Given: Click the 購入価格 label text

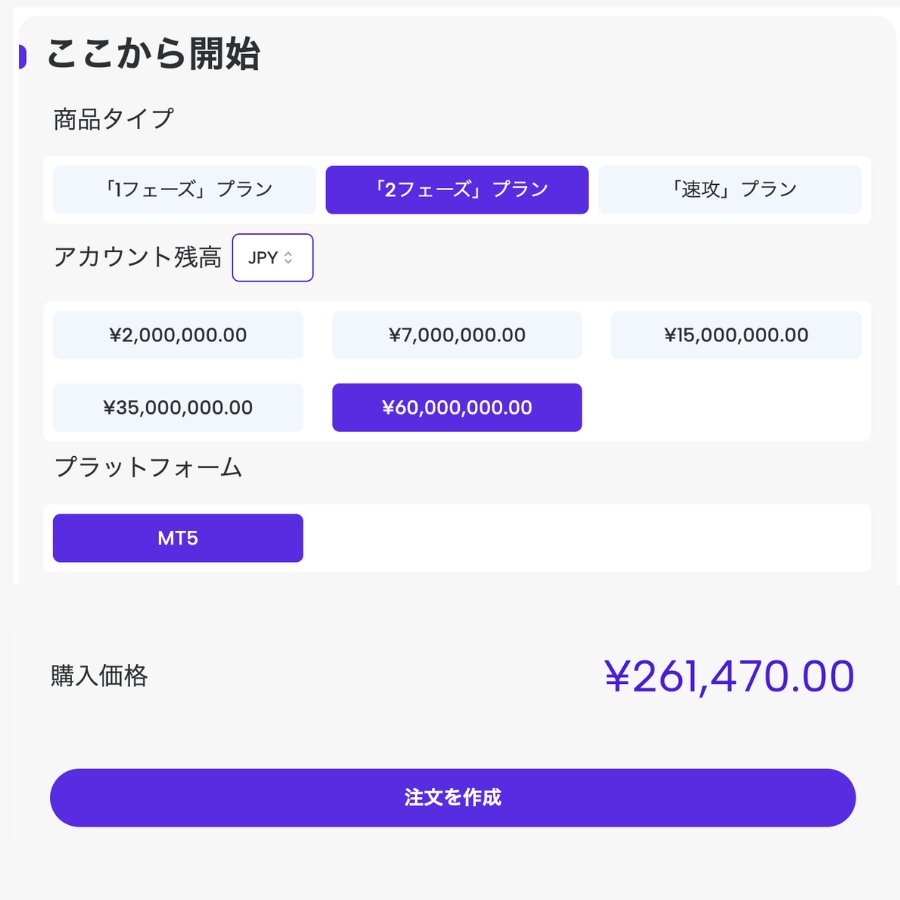Looking at the screenshot, I should [x=99, y=677].
